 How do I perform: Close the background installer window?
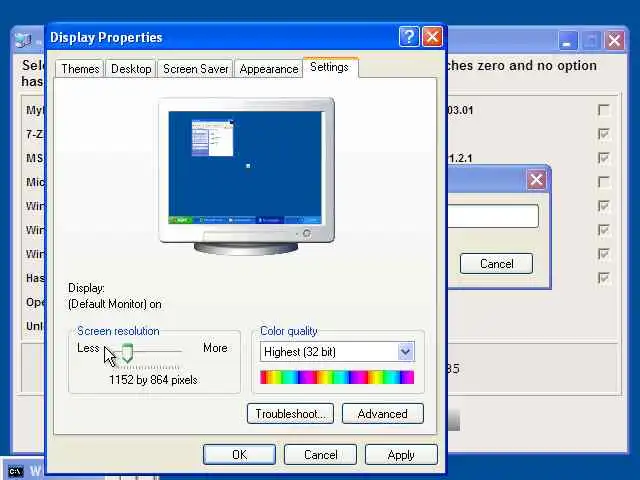pos(615,40)
